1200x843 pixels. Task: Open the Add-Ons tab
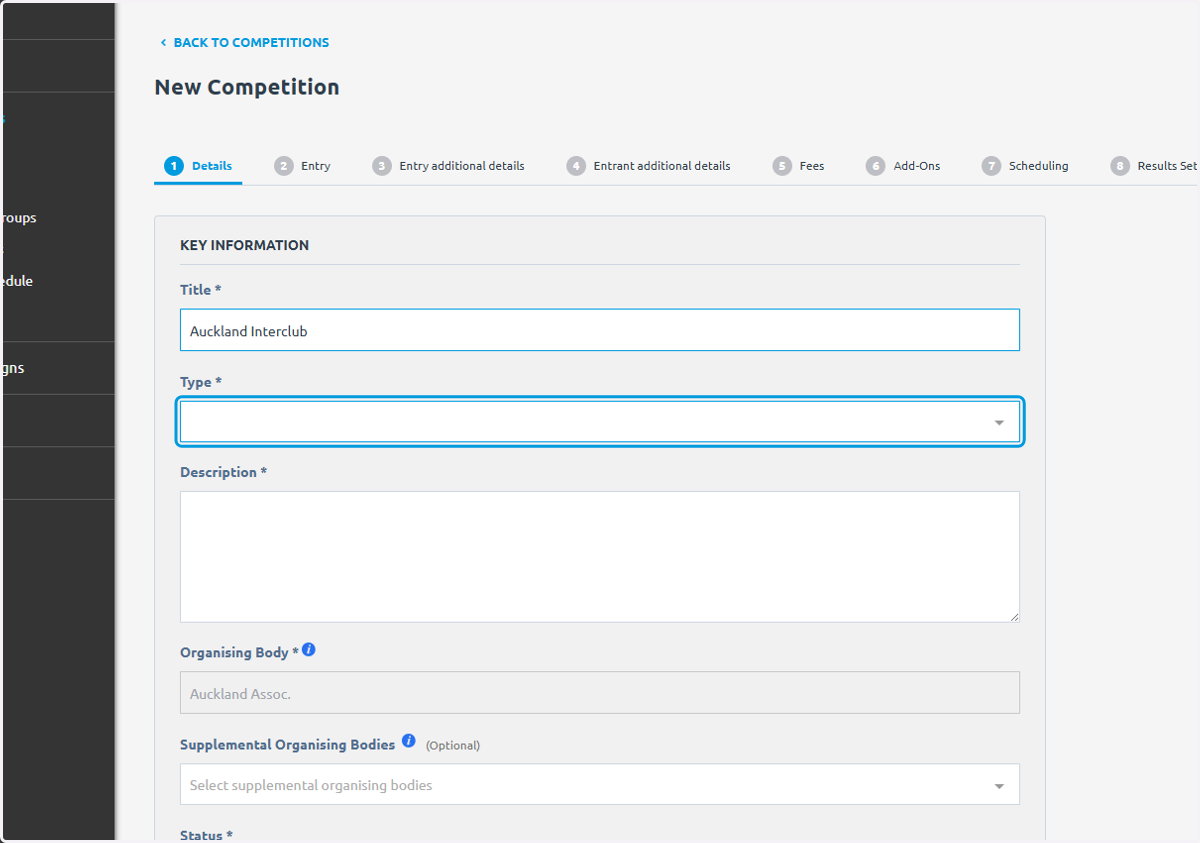[903, 166]
